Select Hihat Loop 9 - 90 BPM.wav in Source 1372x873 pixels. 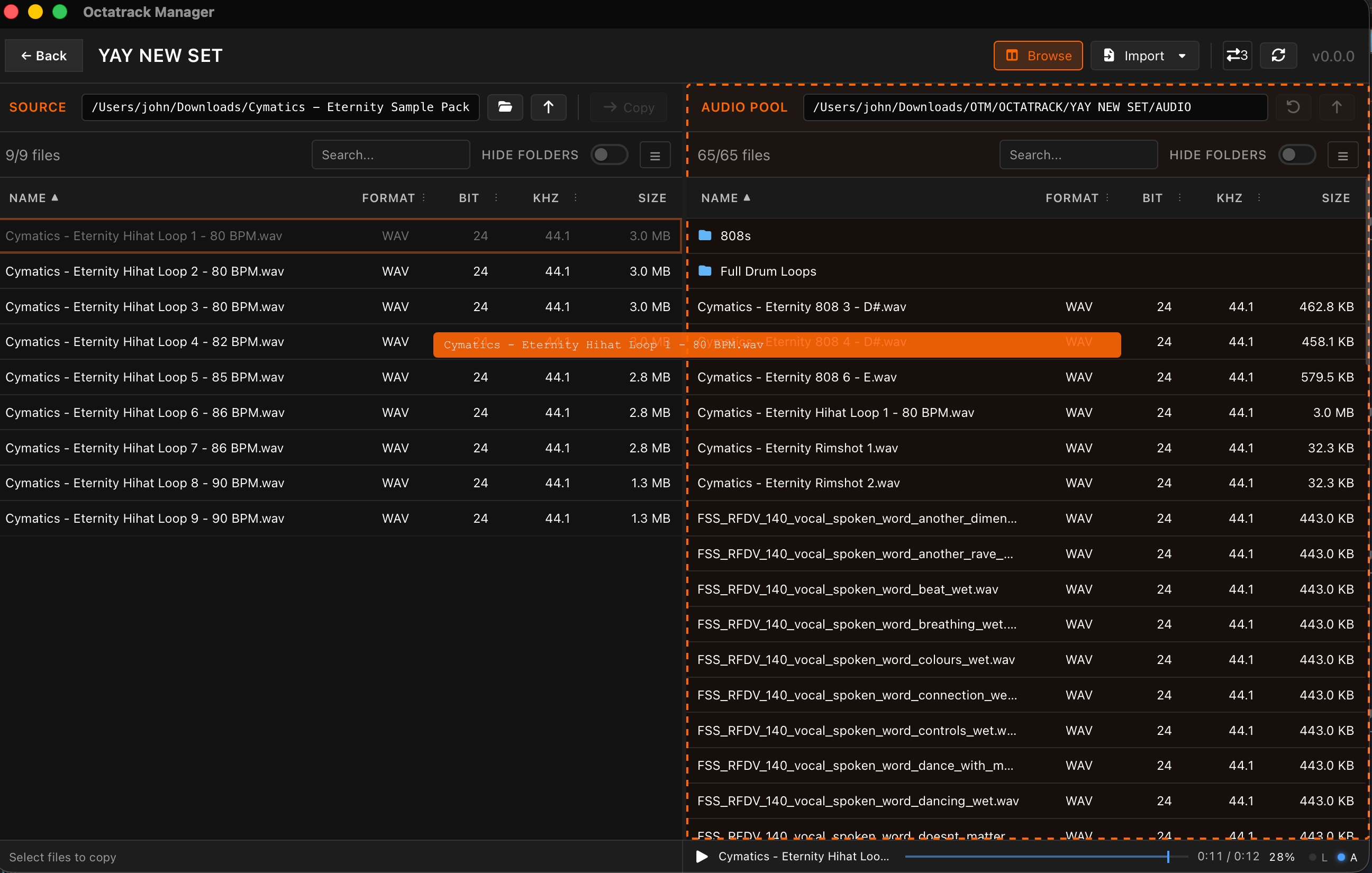click(x=341, y=519)
